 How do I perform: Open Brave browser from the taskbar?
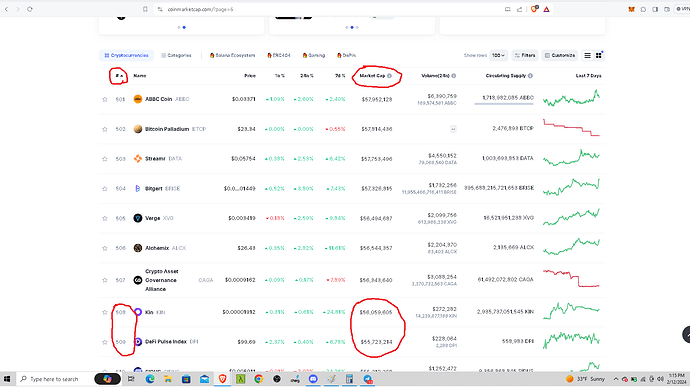223,379
